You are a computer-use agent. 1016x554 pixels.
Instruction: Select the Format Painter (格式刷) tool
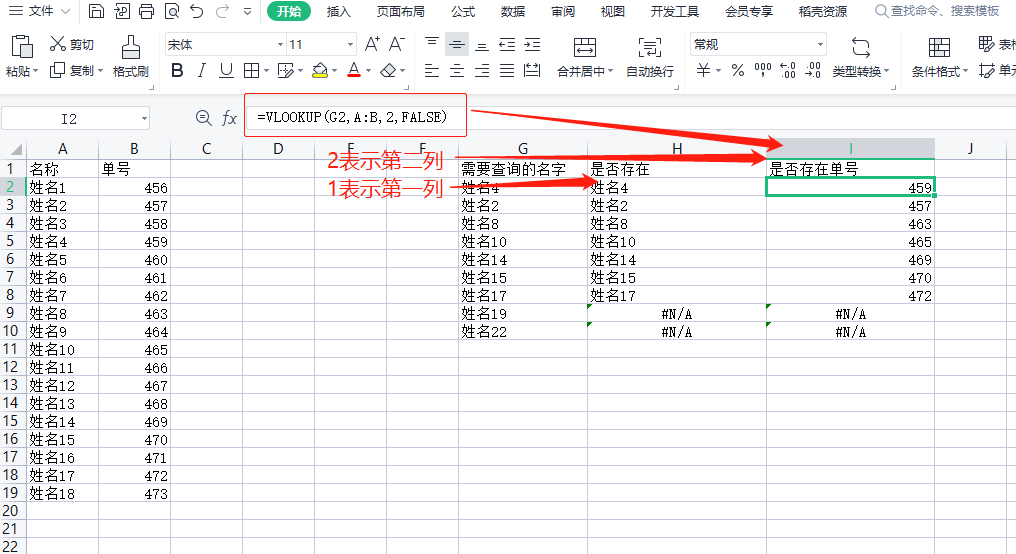point(130,57)
